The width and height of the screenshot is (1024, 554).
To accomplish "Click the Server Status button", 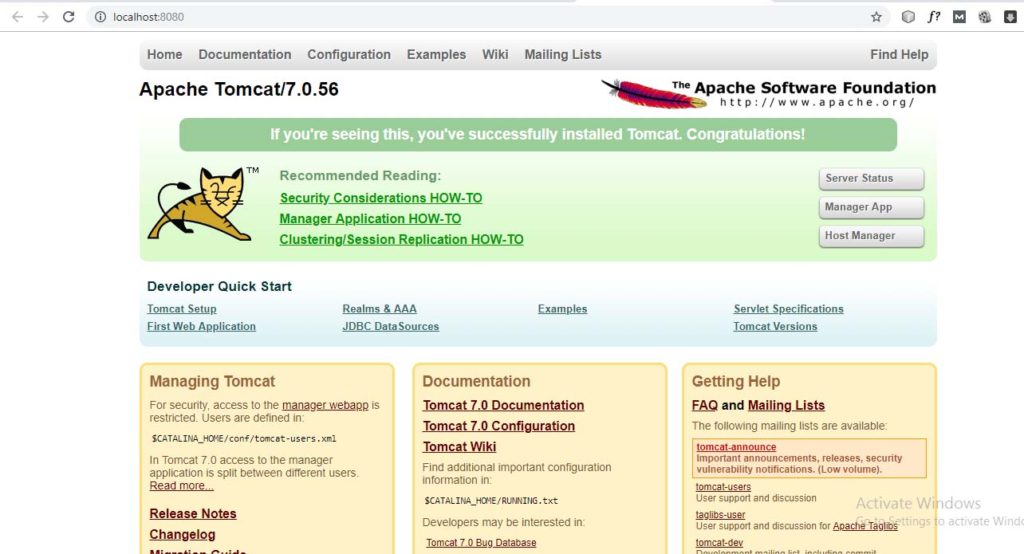I will click(871, 178).
